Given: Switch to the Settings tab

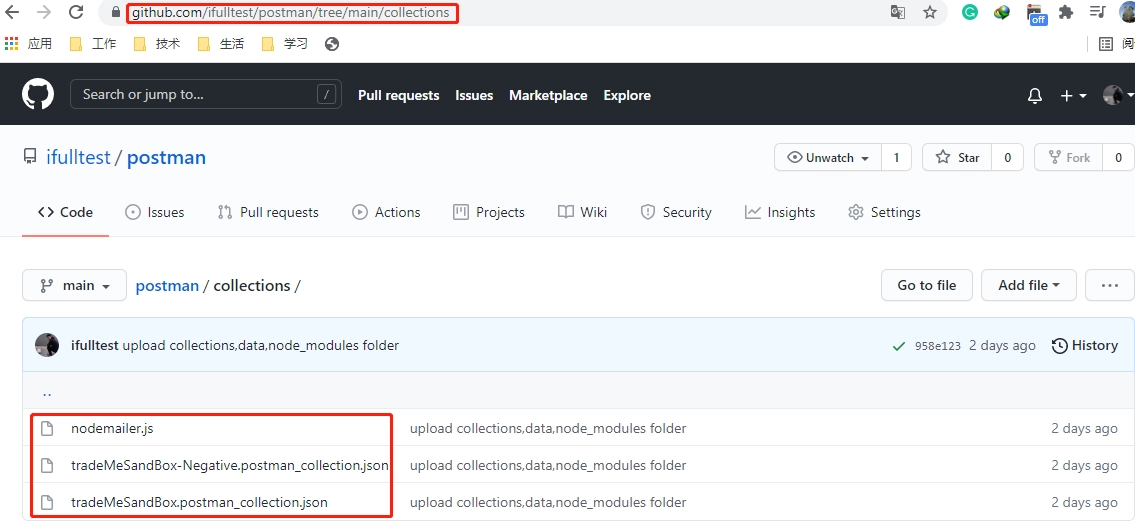Looking at the screenshot, I should (x=885, y=212).
